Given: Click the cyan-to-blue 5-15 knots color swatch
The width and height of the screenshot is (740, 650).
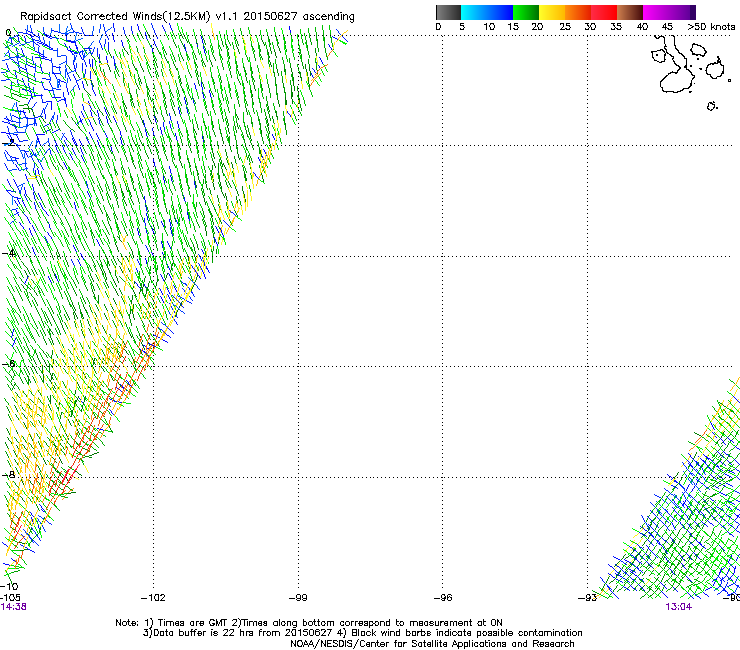Looking at the screenshot, I should [487, 12].
